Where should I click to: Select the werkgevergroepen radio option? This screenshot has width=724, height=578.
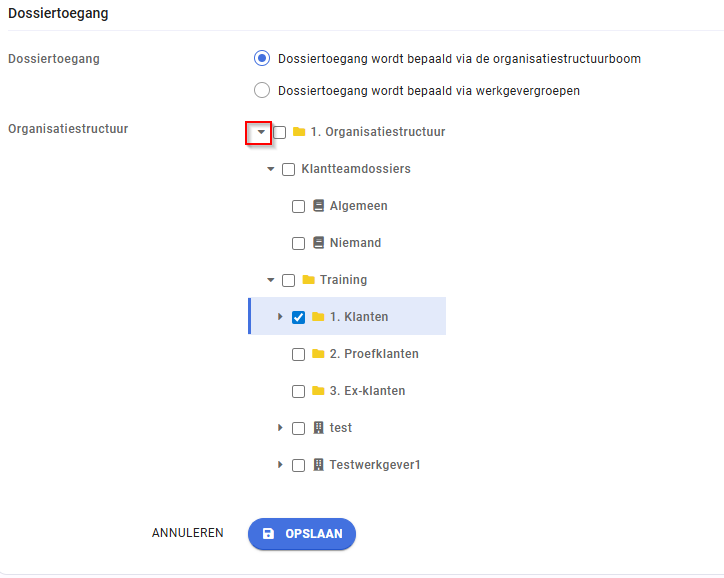click(x=262, y=90)
